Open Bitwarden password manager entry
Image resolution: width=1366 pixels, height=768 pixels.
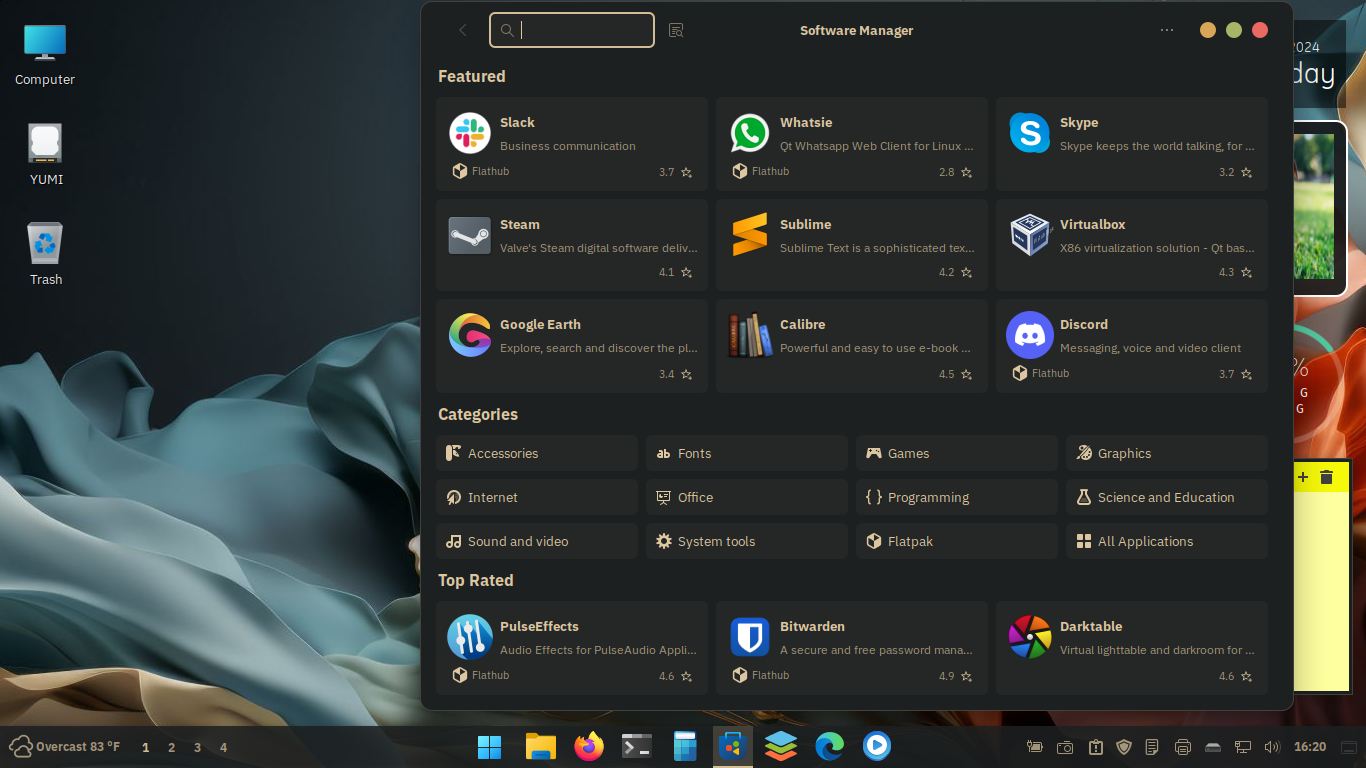click(x=852, y=648)
